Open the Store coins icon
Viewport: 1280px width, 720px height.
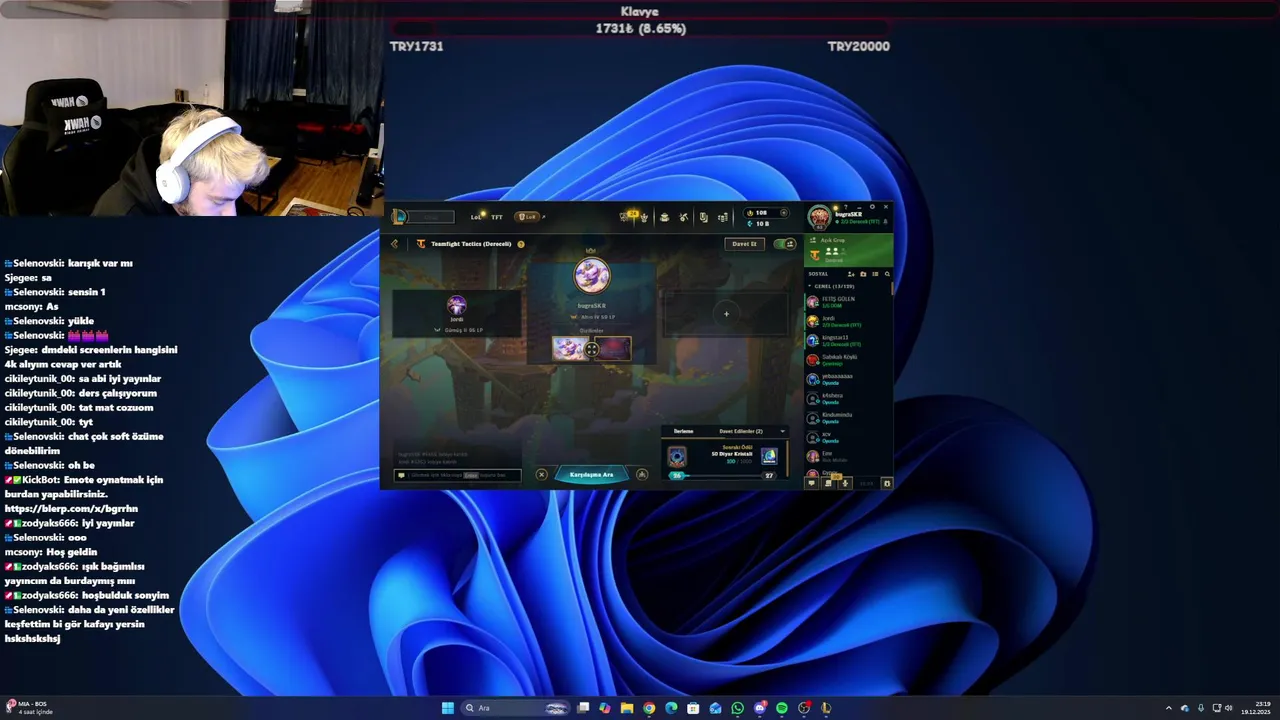click(x=723, y=217)
